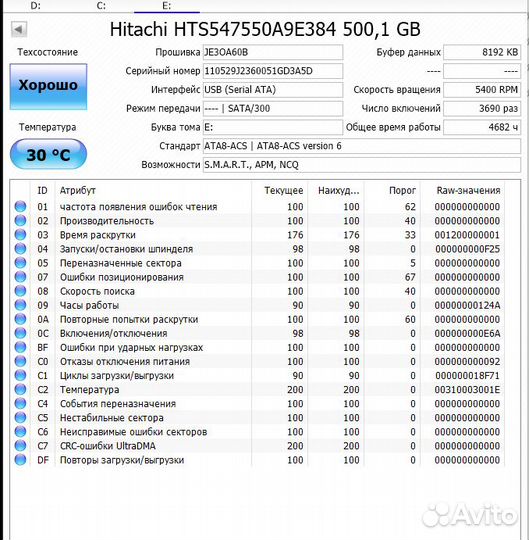Click the Атрибут column header
This screenshot has width=529, height=540.
coord(77,190)
